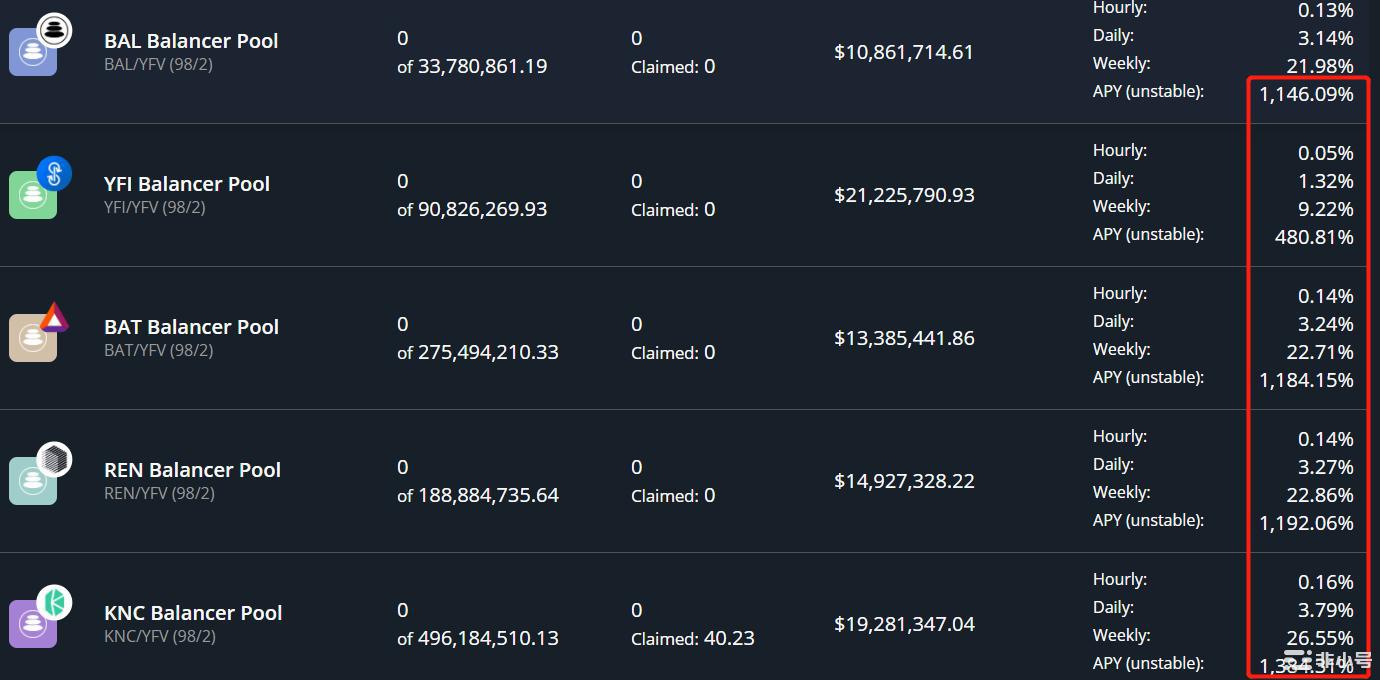Open the BAT Balancer Pool title
This screenshot has width=1380, height=680.
[191, 327]
